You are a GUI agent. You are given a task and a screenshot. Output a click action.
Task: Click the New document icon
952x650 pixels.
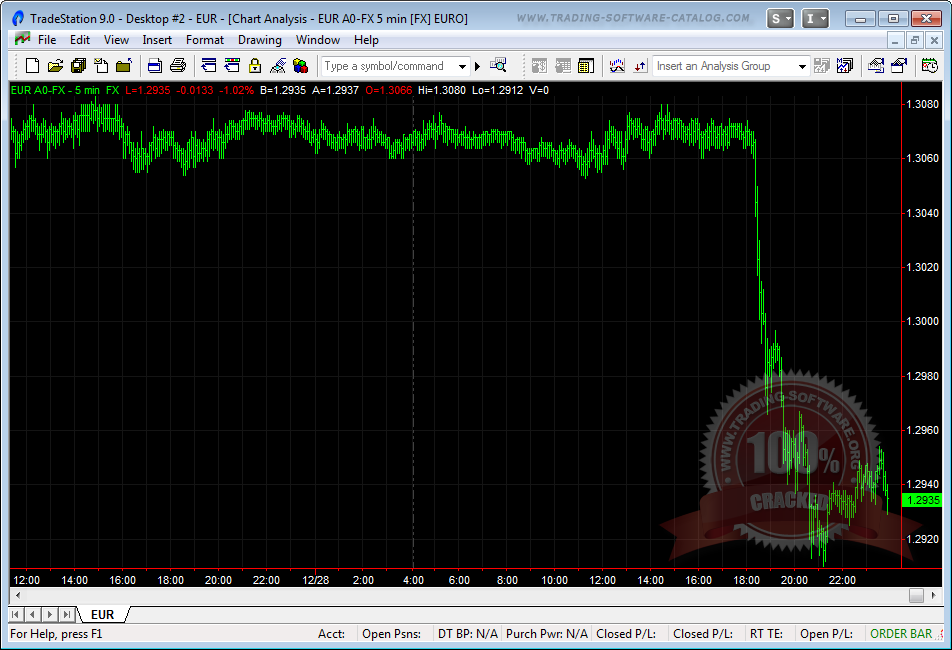pyautogui.click(x=32, y=66)
